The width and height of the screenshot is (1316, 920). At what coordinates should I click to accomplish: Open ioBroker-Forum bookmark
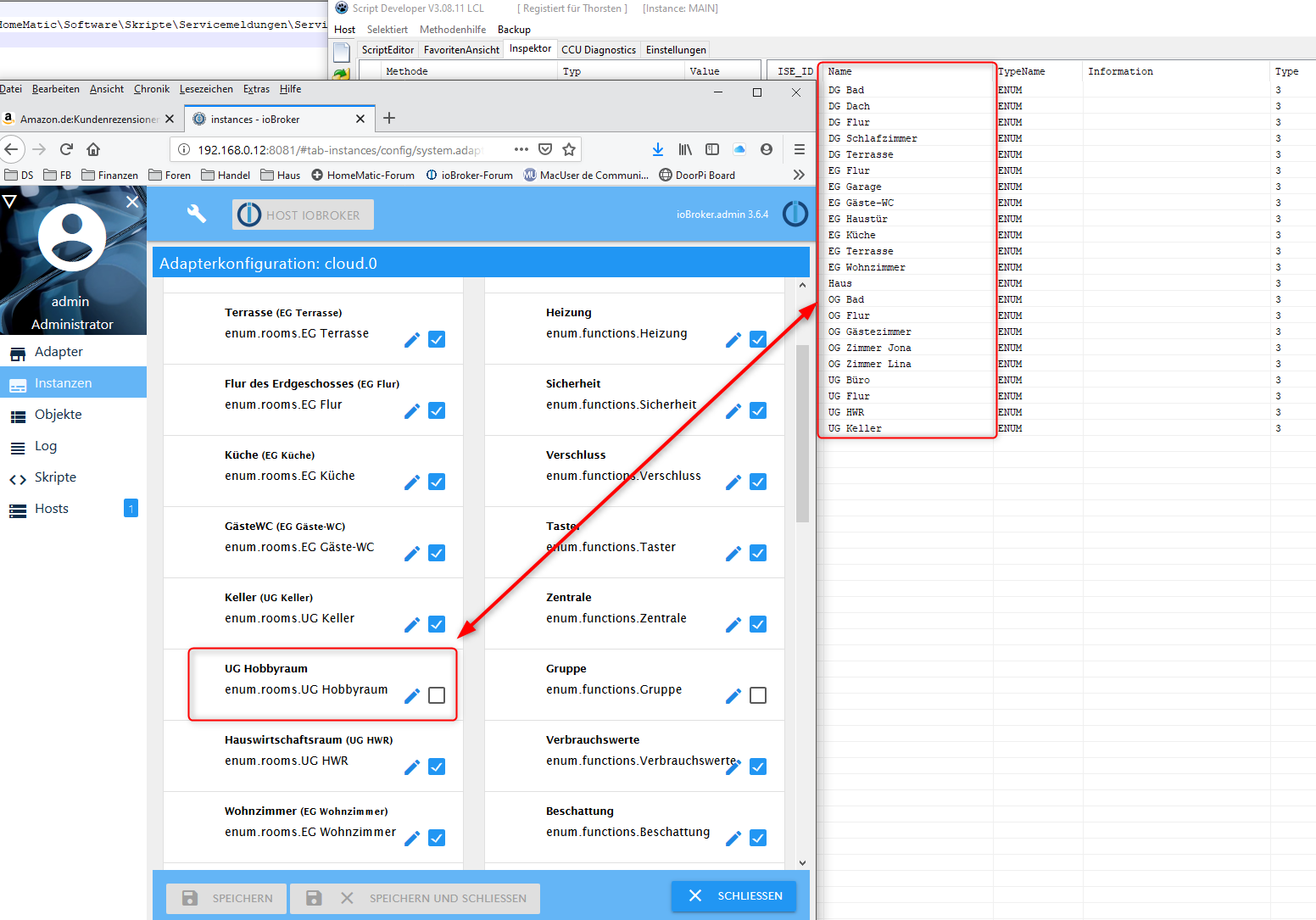[x=469, y=175]
